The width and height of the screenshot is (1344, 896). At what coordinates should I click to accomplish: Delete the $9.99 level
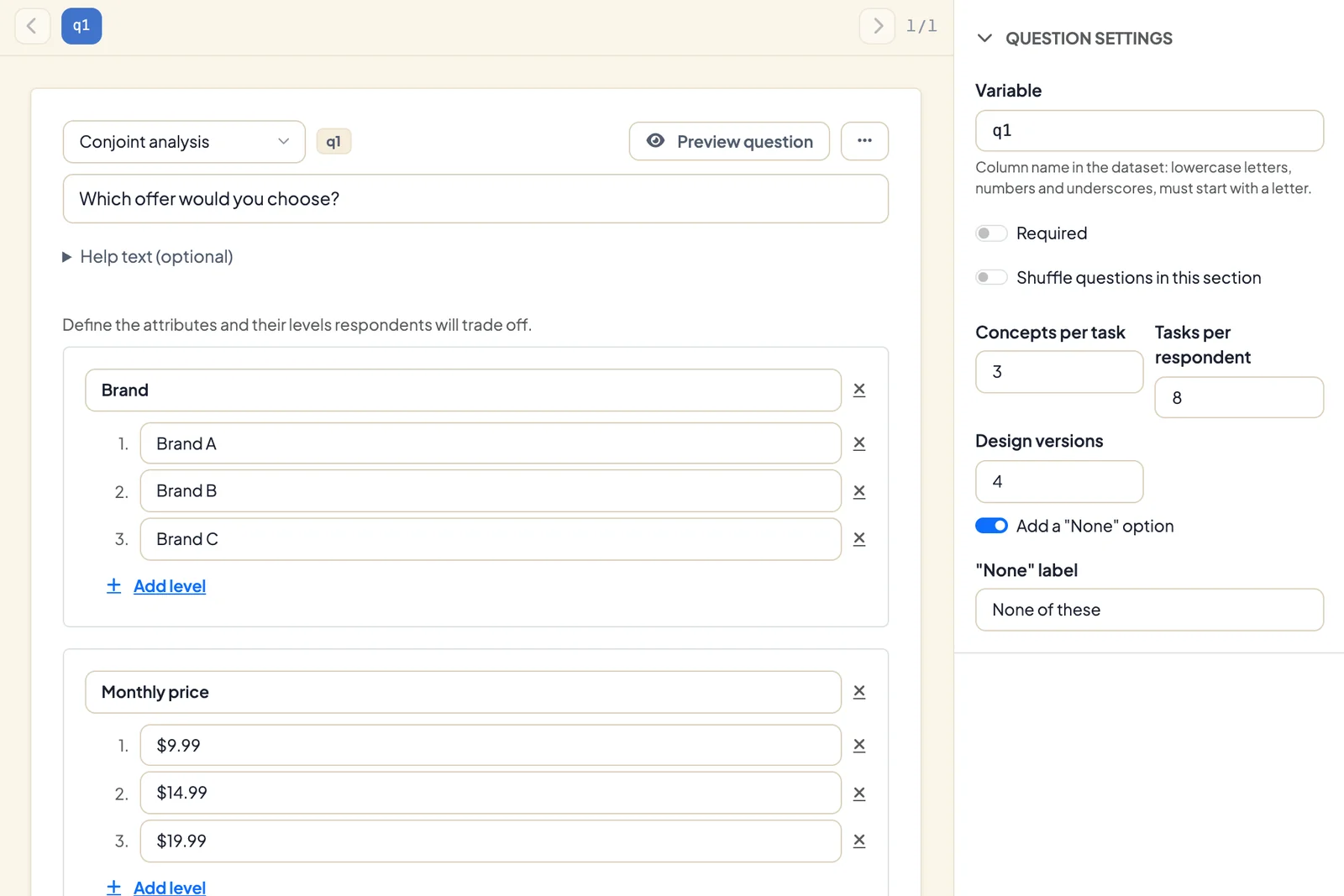859,745
